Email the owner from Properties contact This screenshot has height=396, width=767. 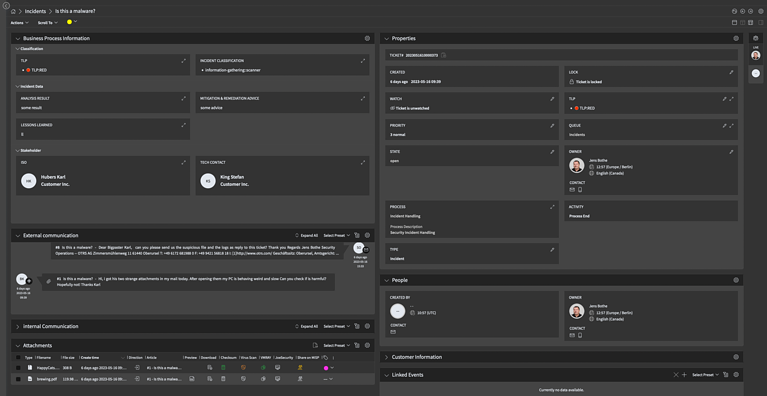click(x=572, y=190)
